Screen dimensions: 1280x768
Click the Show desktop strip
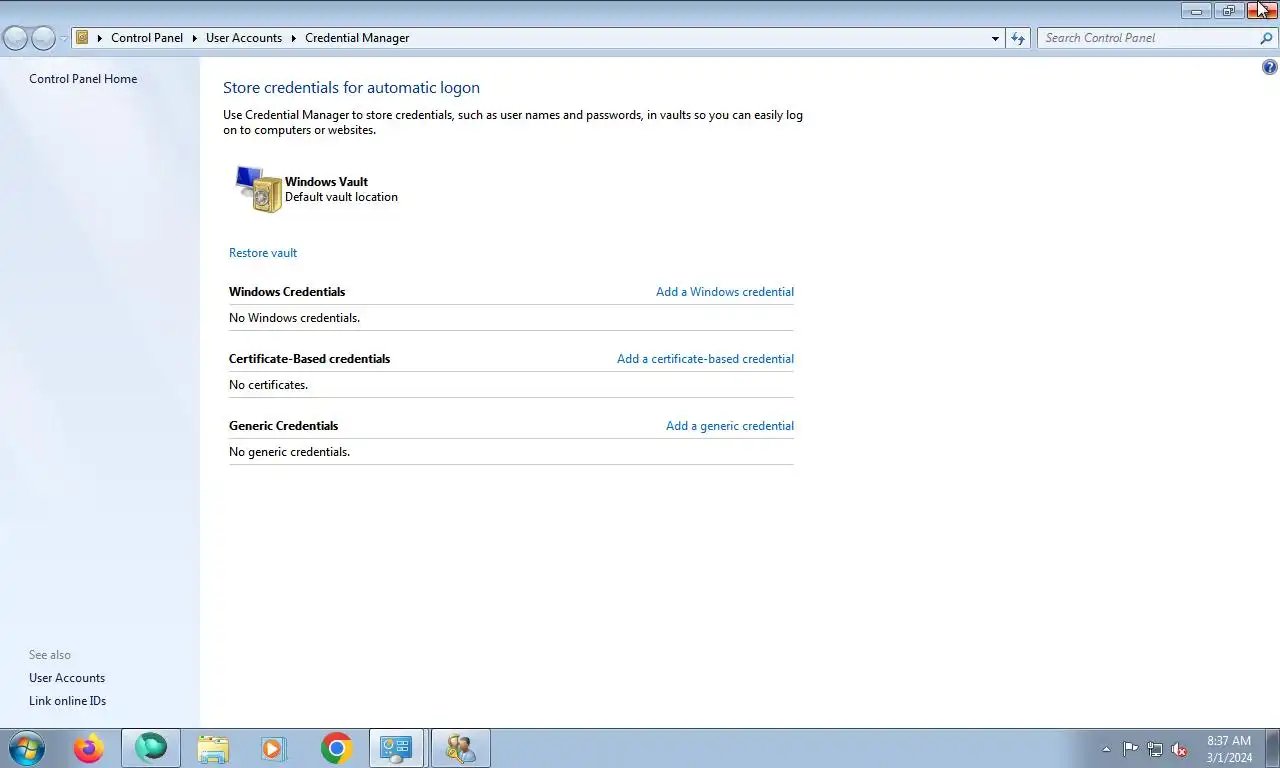pos(1273,748)
